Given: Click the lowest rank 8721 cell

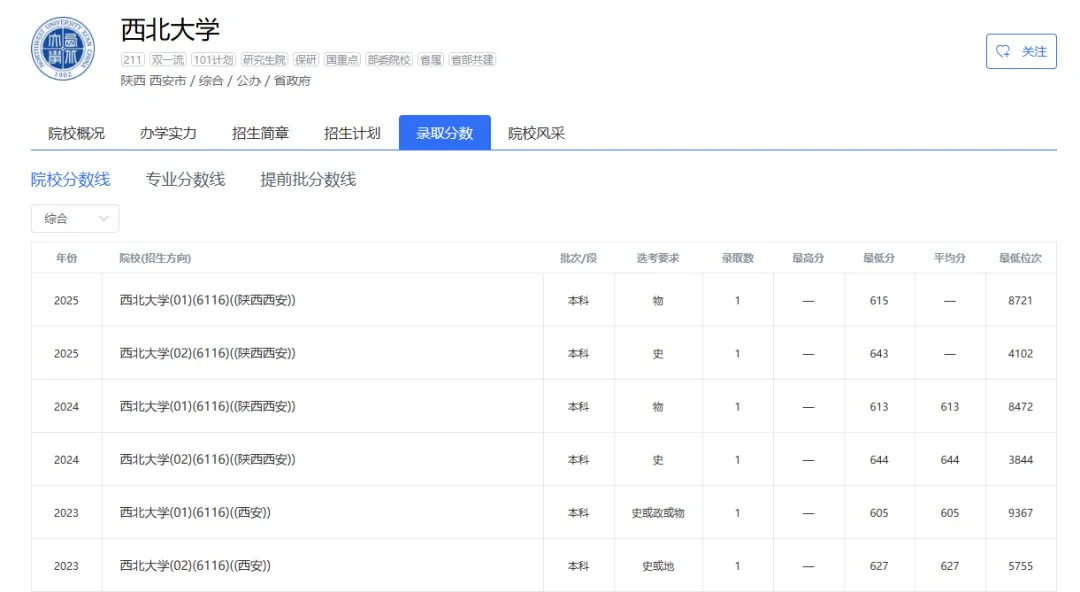Looking at the screenshot, I should (x=1020, y=300).
